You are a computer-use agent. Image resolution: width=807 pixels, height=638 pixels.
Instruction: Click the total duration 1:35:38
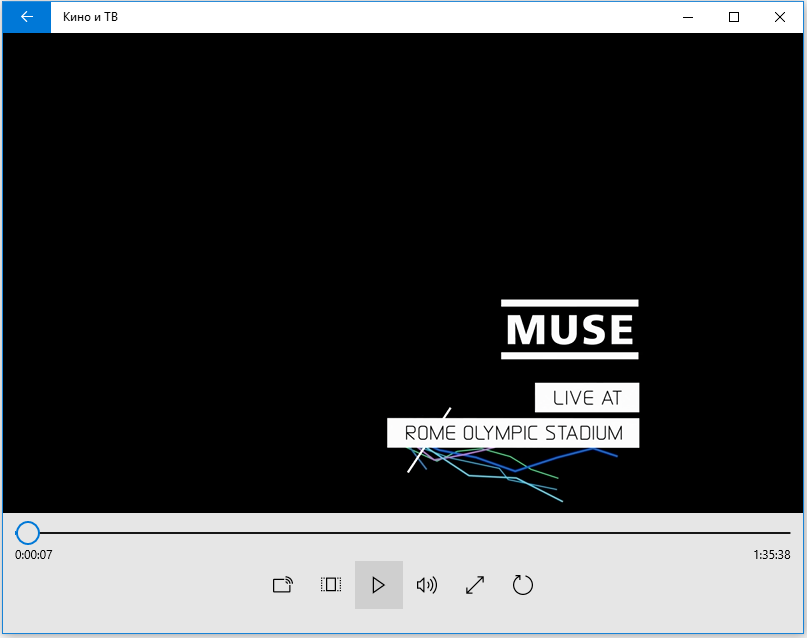coord(771,554)
